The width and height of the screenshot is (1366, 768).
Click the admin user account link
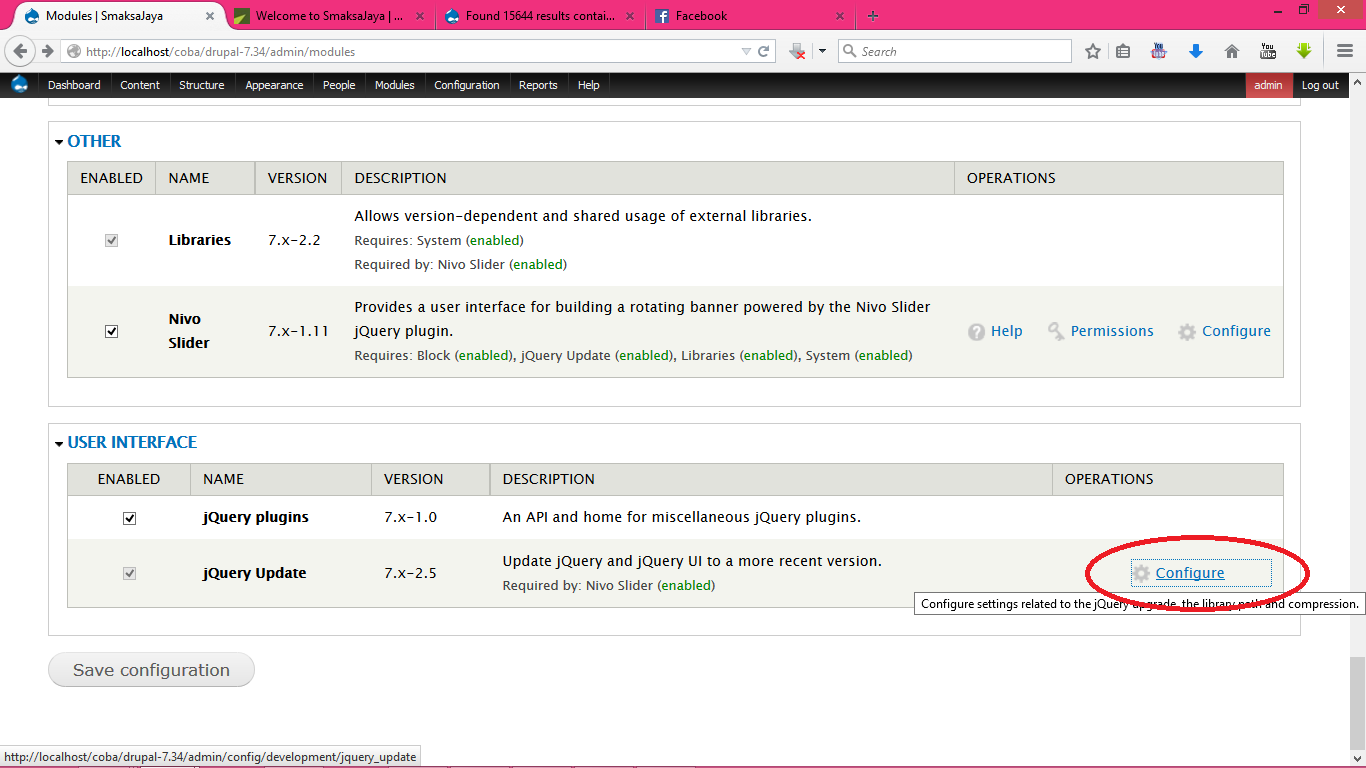[x=1268, y=85]
